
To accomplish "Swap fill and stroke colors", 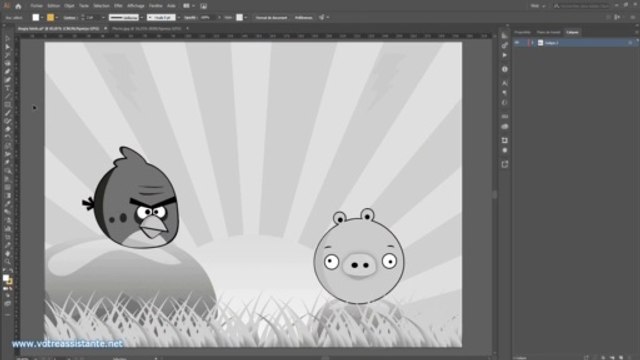I will (11, 271).
